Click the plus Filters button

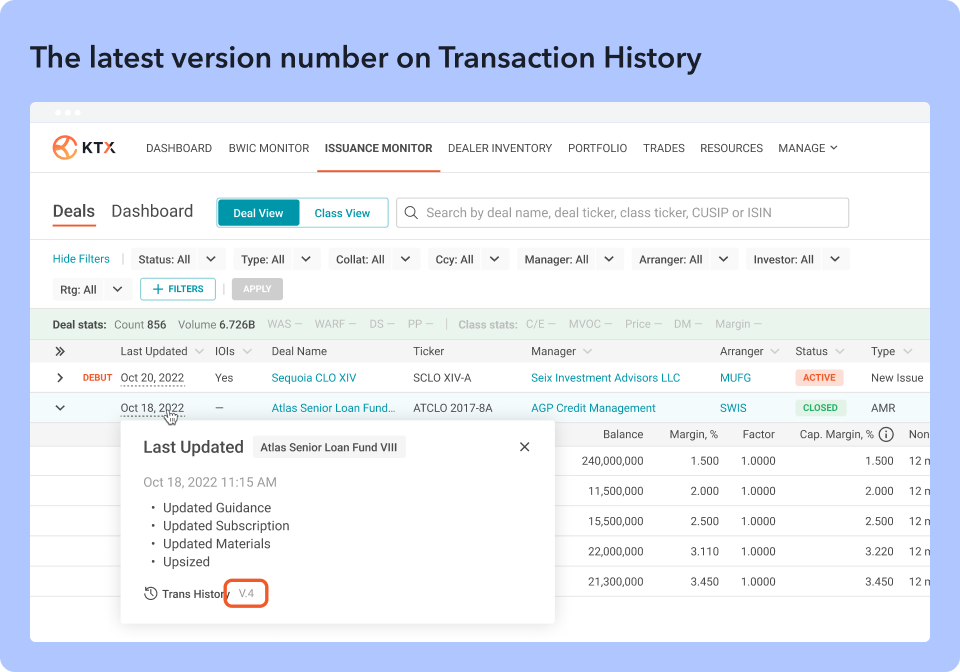tap(178, 289)
